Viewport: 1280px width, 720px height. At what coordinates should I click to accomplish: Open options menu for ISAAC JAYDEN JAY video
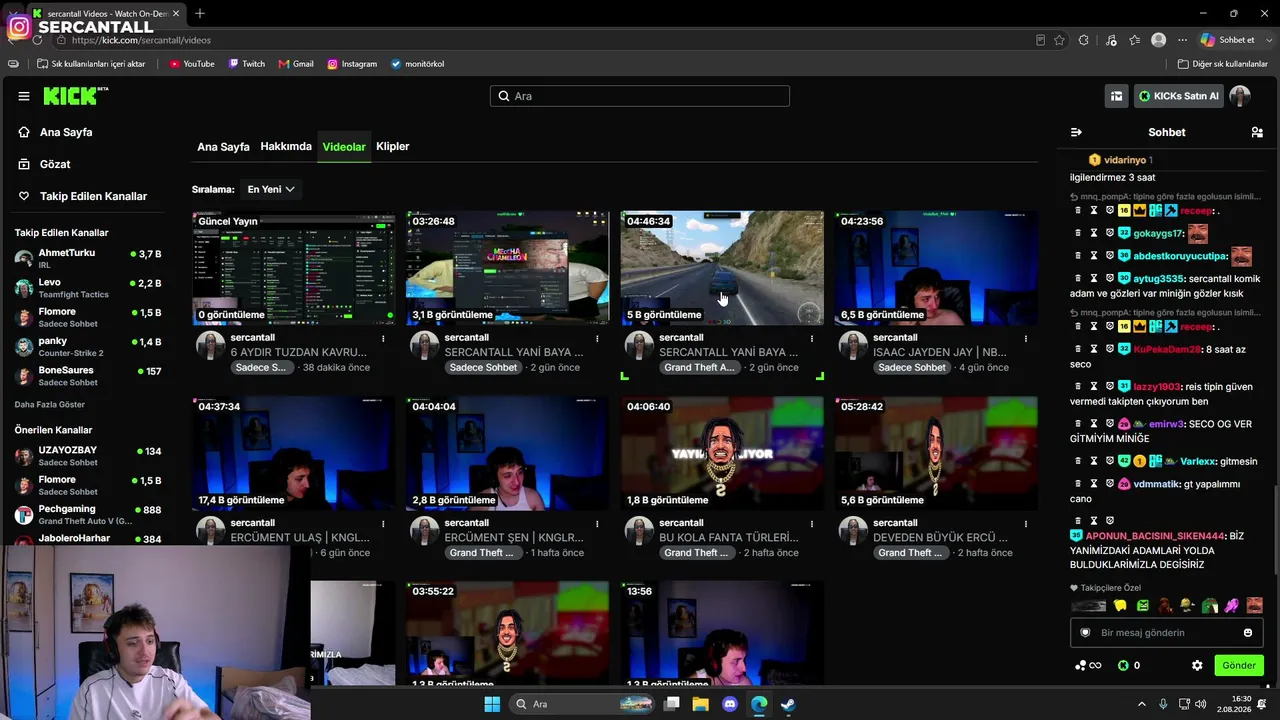[x=1025, y=338]
